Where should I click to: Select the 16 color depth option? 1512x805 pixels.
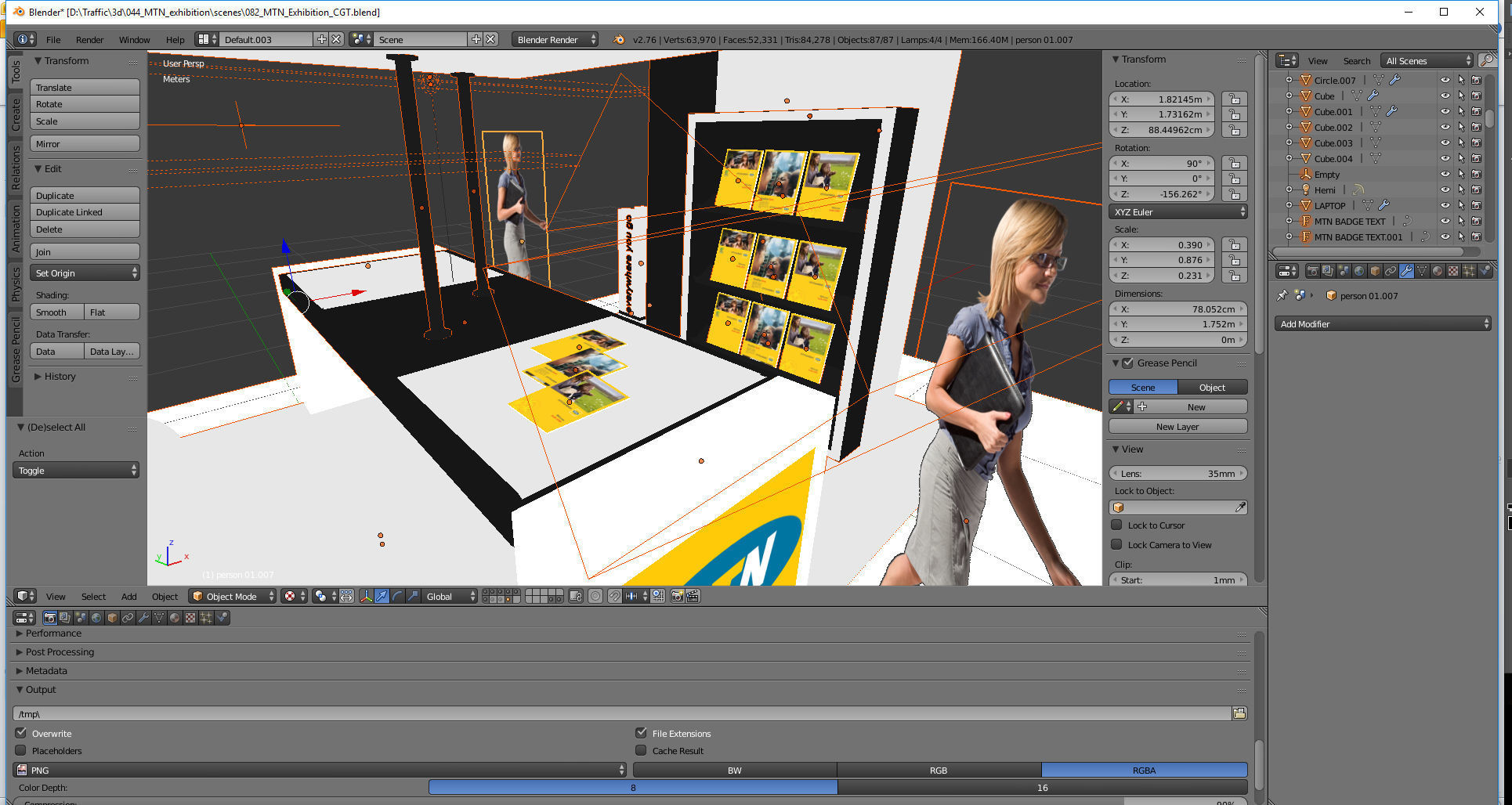pos(1042,787)
